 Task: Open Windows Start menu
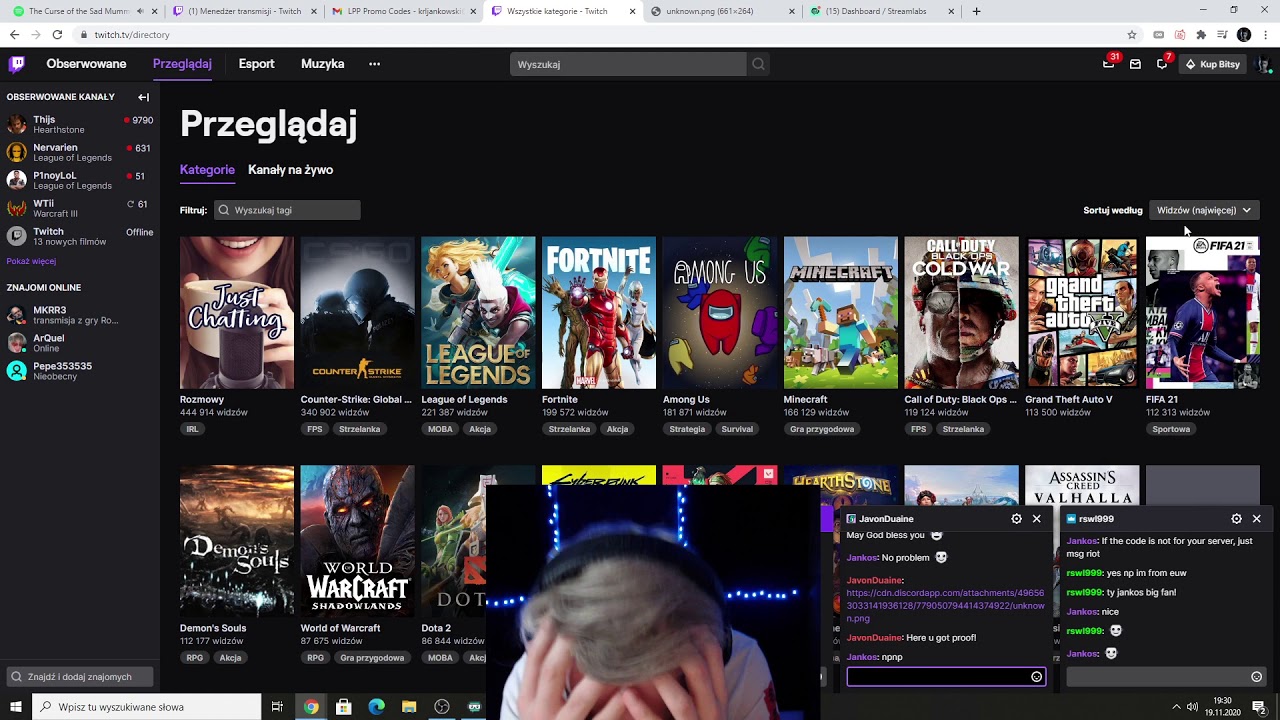click(x=16, y=707)
